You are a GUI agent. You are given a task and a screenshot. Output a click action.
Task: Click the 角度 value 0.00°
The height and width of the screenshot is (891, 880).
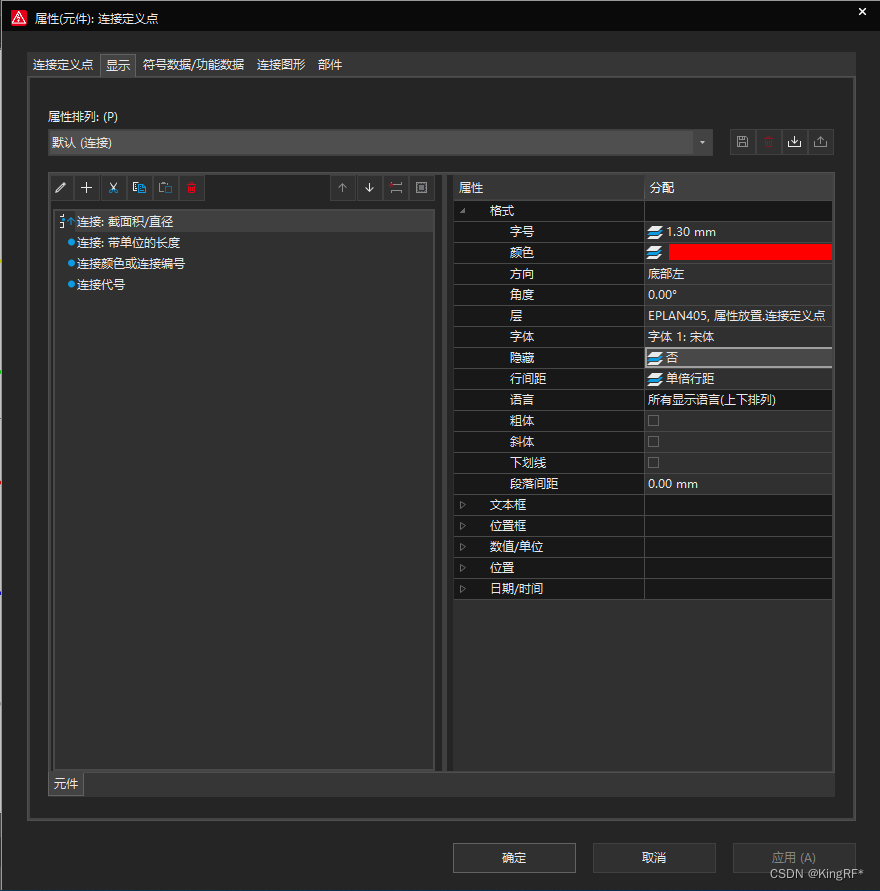(739, 295)
